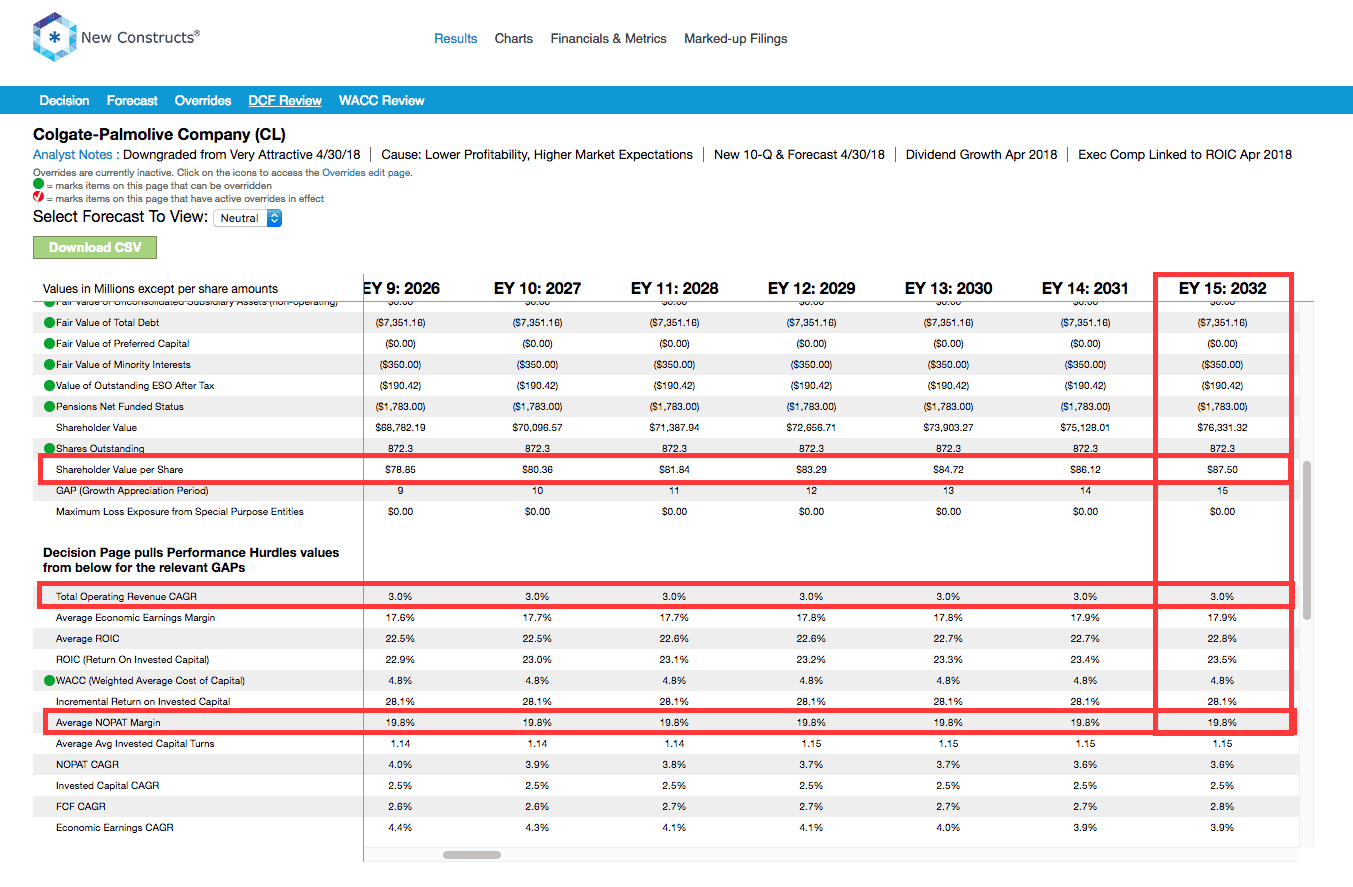Click the NOPAT CAGR row label

pyautogui.click(x=87, y=765)
